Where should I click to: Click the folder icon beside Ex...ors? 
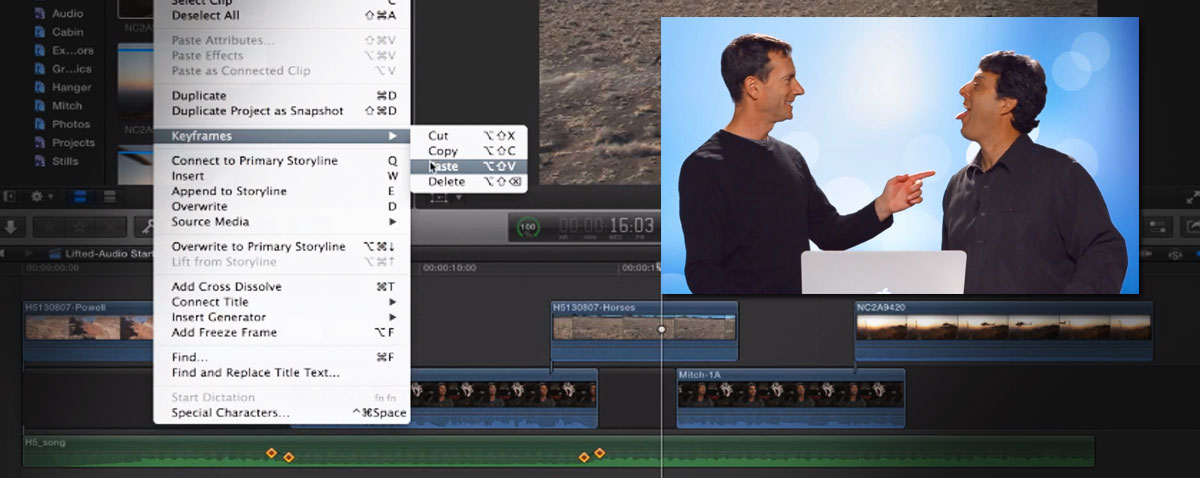click(x=41, y=51)
